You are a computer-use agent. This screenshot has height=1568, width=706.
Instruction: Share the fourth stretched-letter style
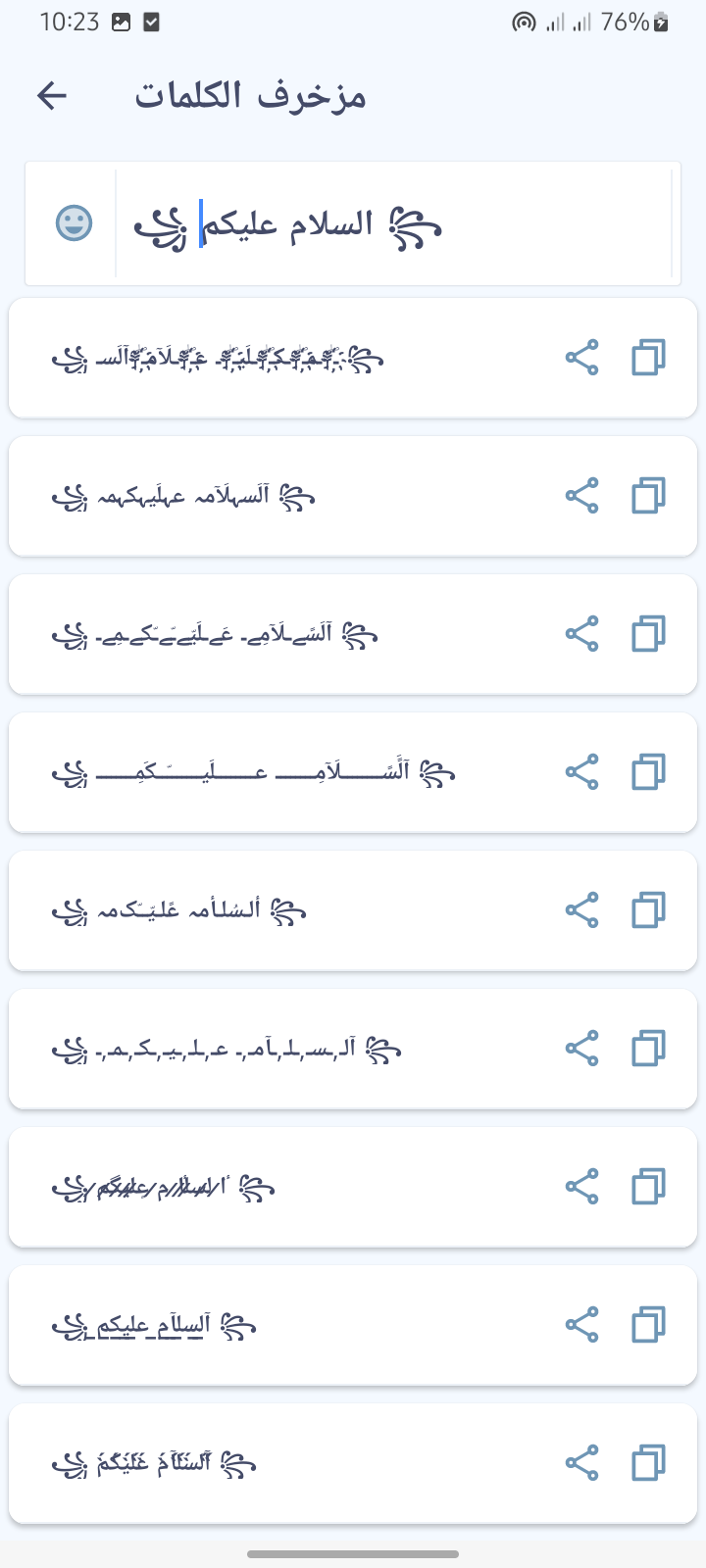point(582,772)
